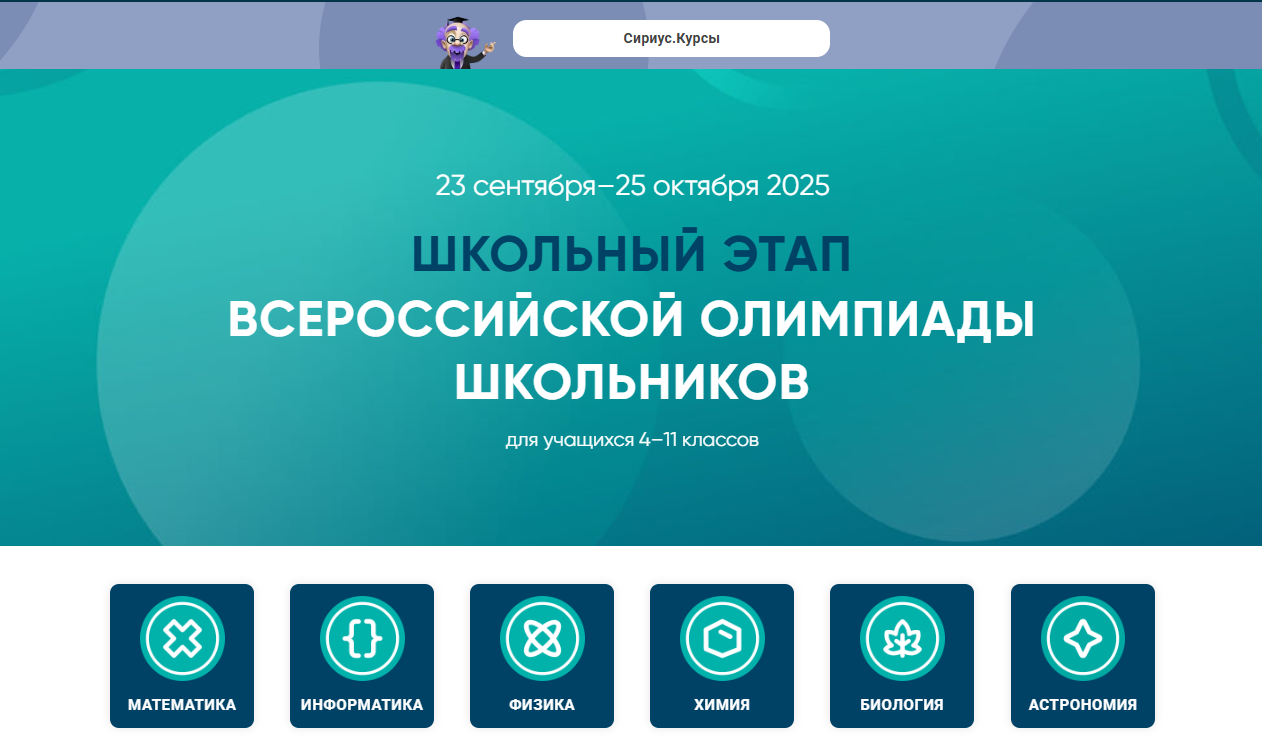Viewport: 1262px width, 738px height.
Task: Click the Биология leaf icon
Action: point(902,638)
